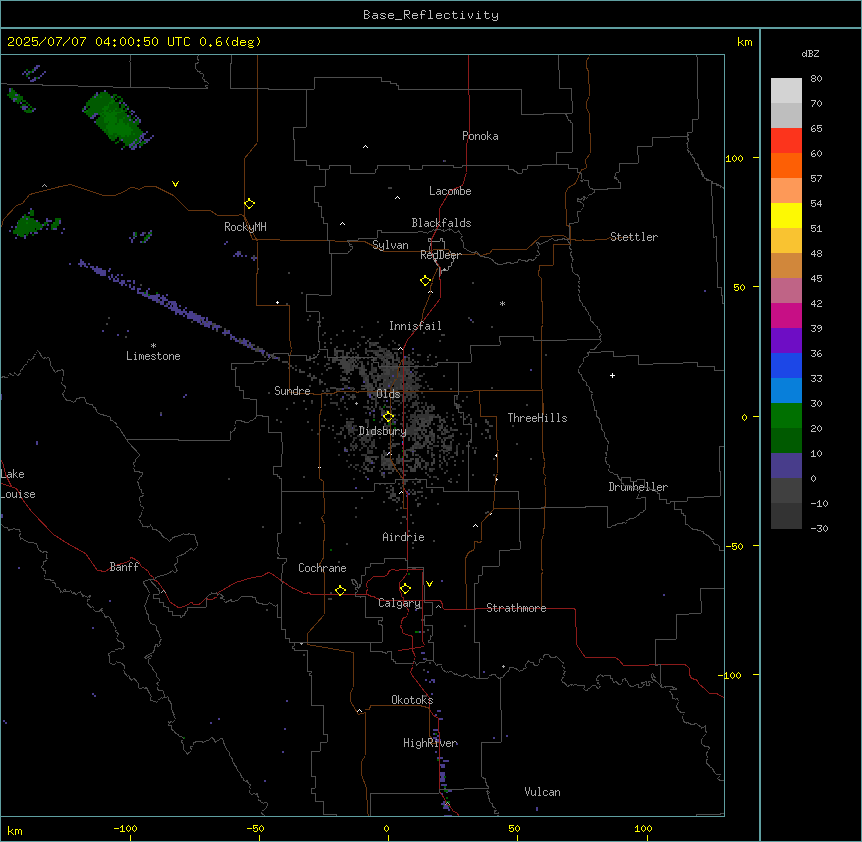Select the blue 33-36 dBZ legend swatch
The width and height of the screenshot is (862, 842).
click(x=786, y=365)
